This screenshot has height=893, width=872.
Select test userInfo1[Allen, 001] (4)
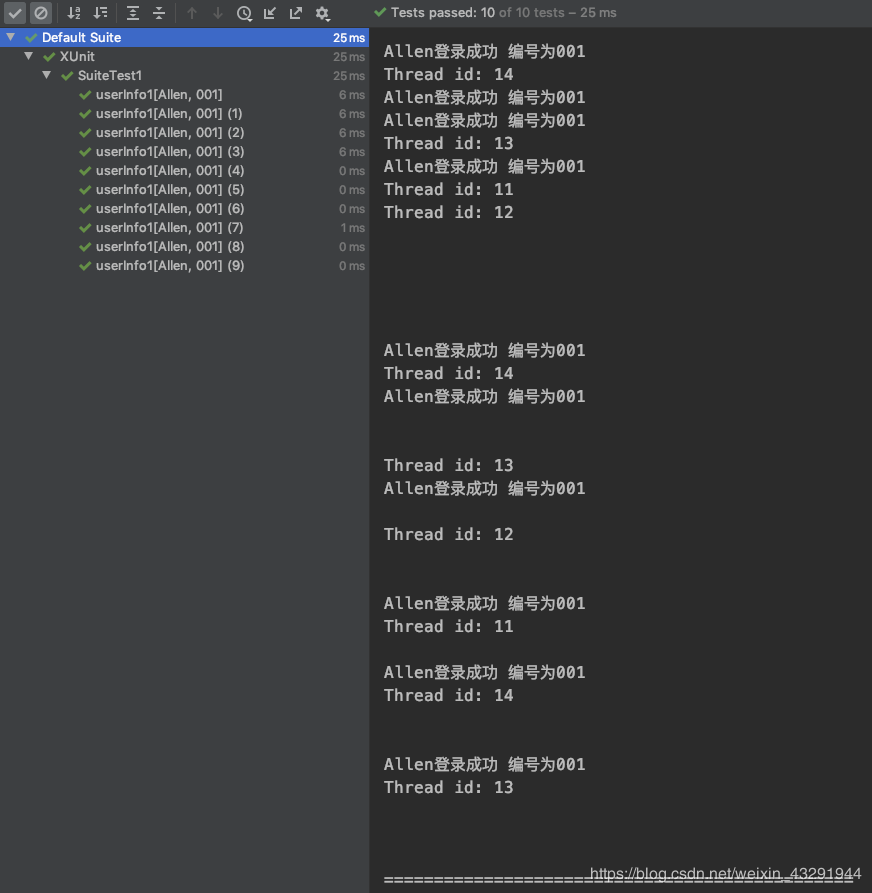[185, 170]
